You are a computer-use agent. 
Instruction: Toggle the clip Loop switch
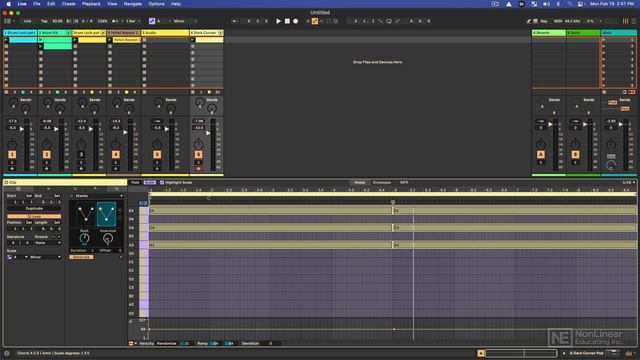[x=34, y=216]
